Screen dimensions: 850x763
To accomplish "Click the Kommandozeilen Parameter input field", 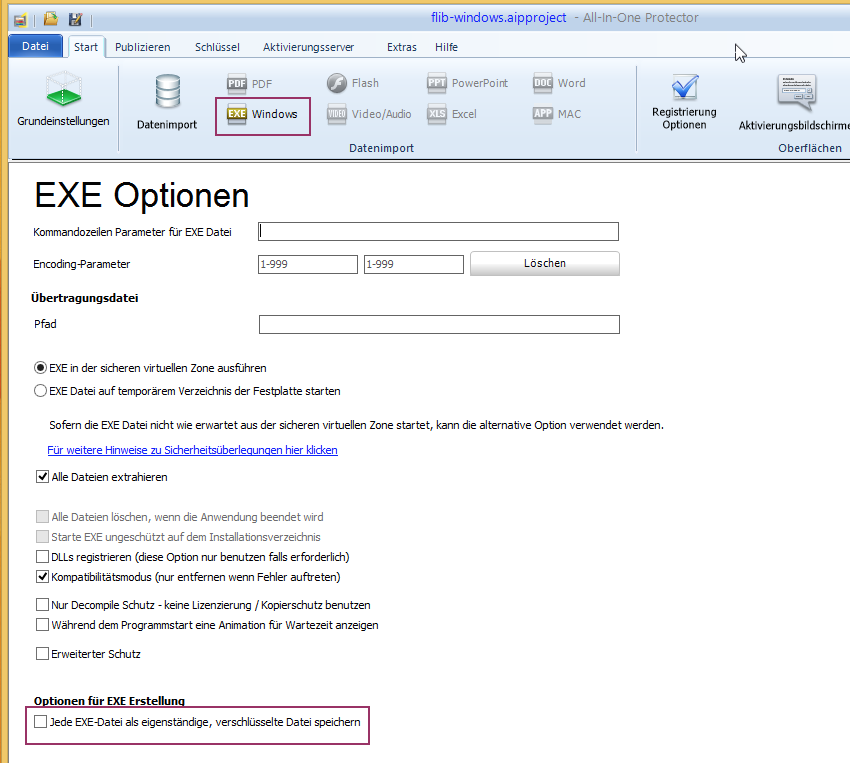I will coord(438,232).
